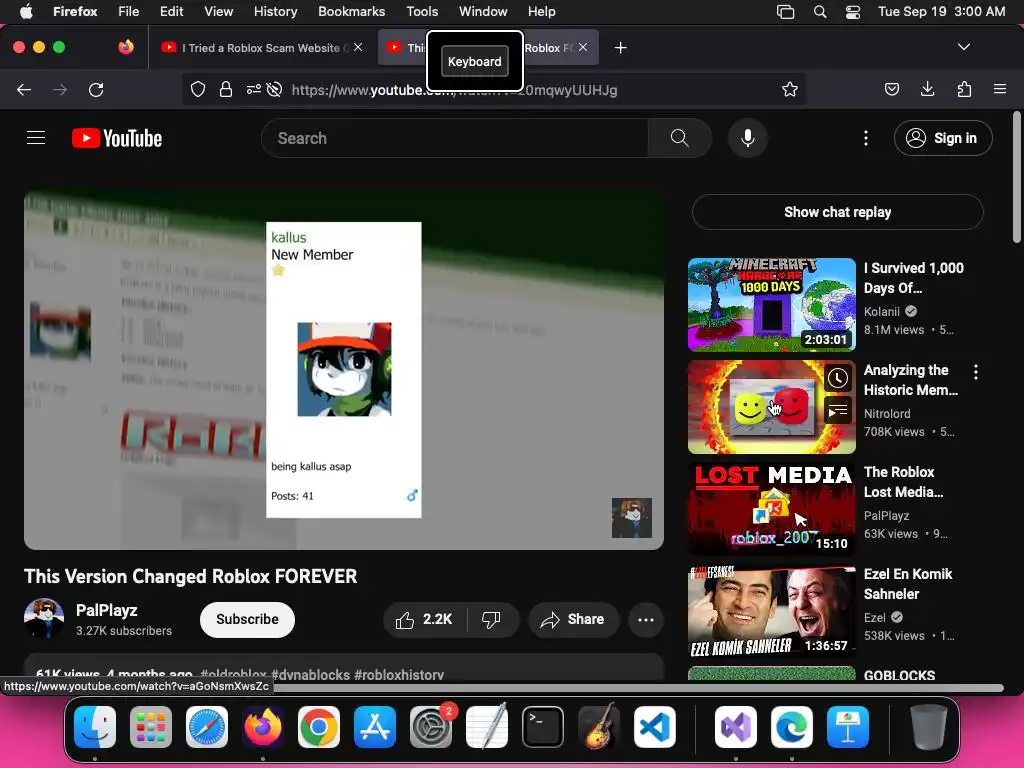Open the channel watermark in the video corner

[x=632, y=518]
